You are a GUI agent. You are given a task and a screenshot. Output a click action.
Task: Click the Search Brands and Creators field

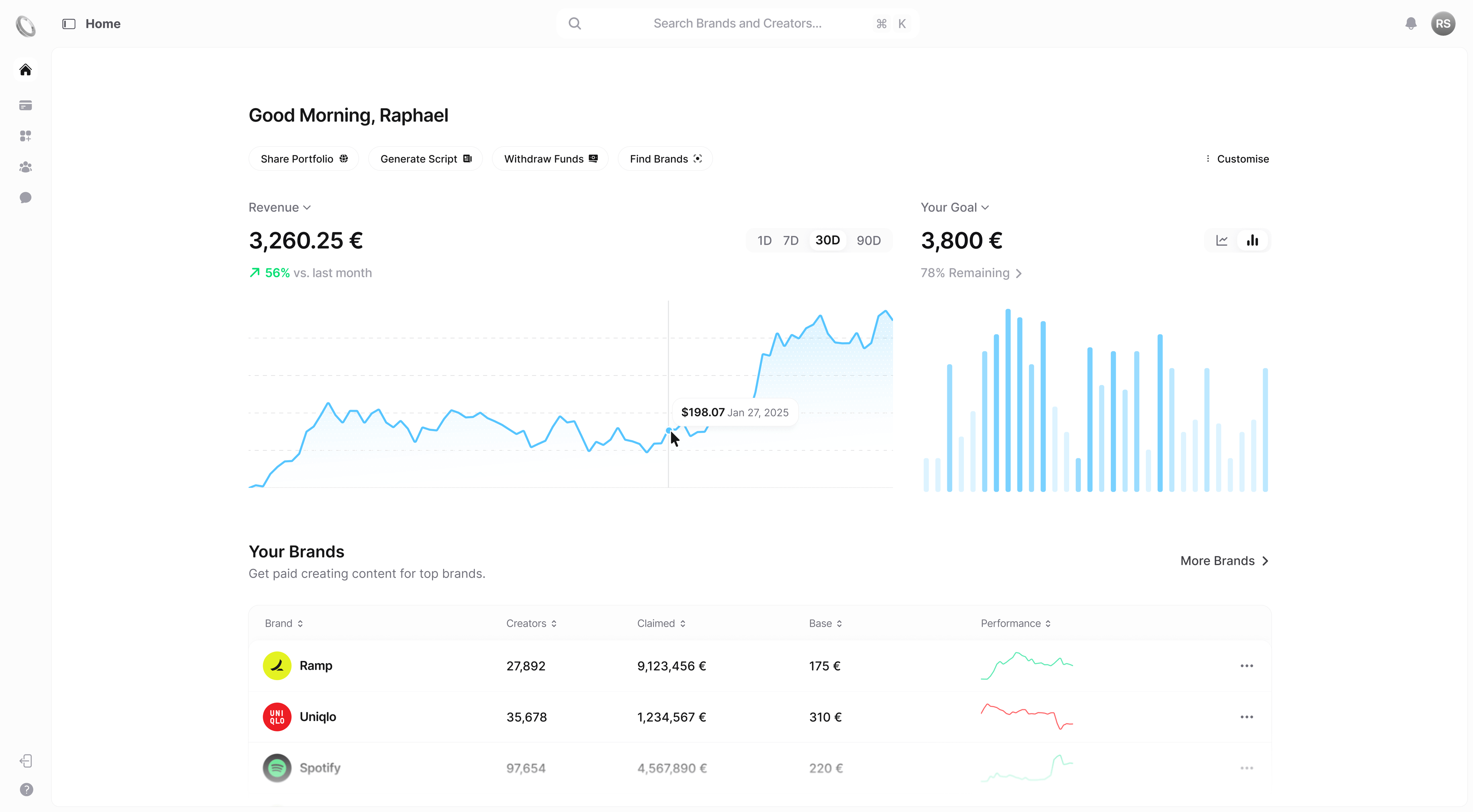pyautogui.click(x=737, y=23)
